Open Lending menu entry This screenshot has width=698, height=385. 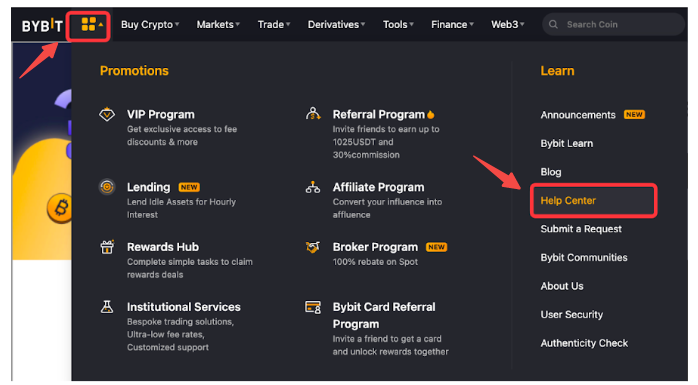click(149, 187)
